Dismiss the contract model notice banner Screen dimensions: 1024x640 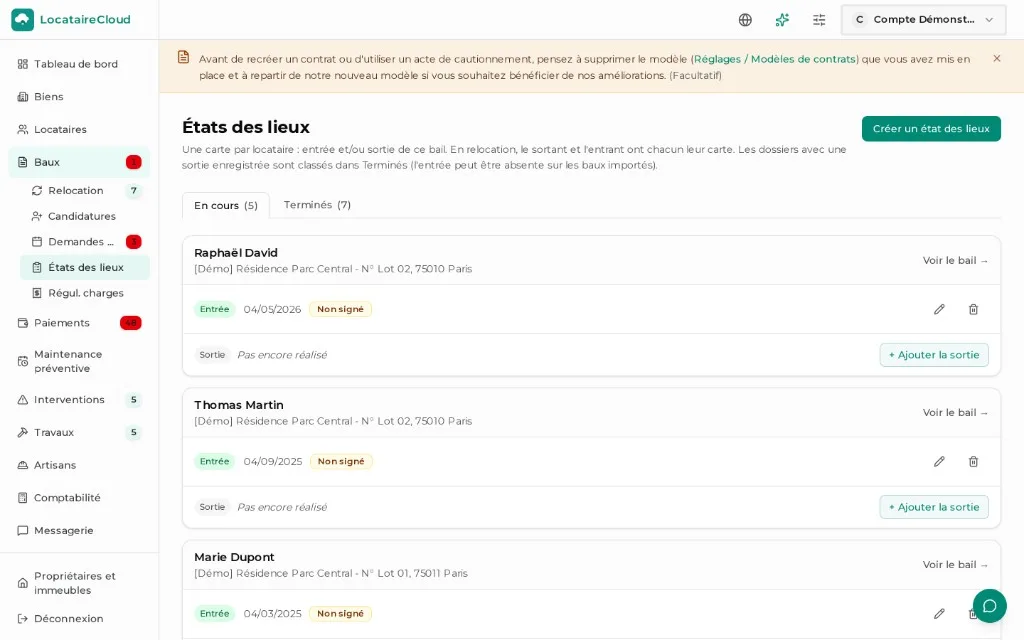(x=997, y=58)
